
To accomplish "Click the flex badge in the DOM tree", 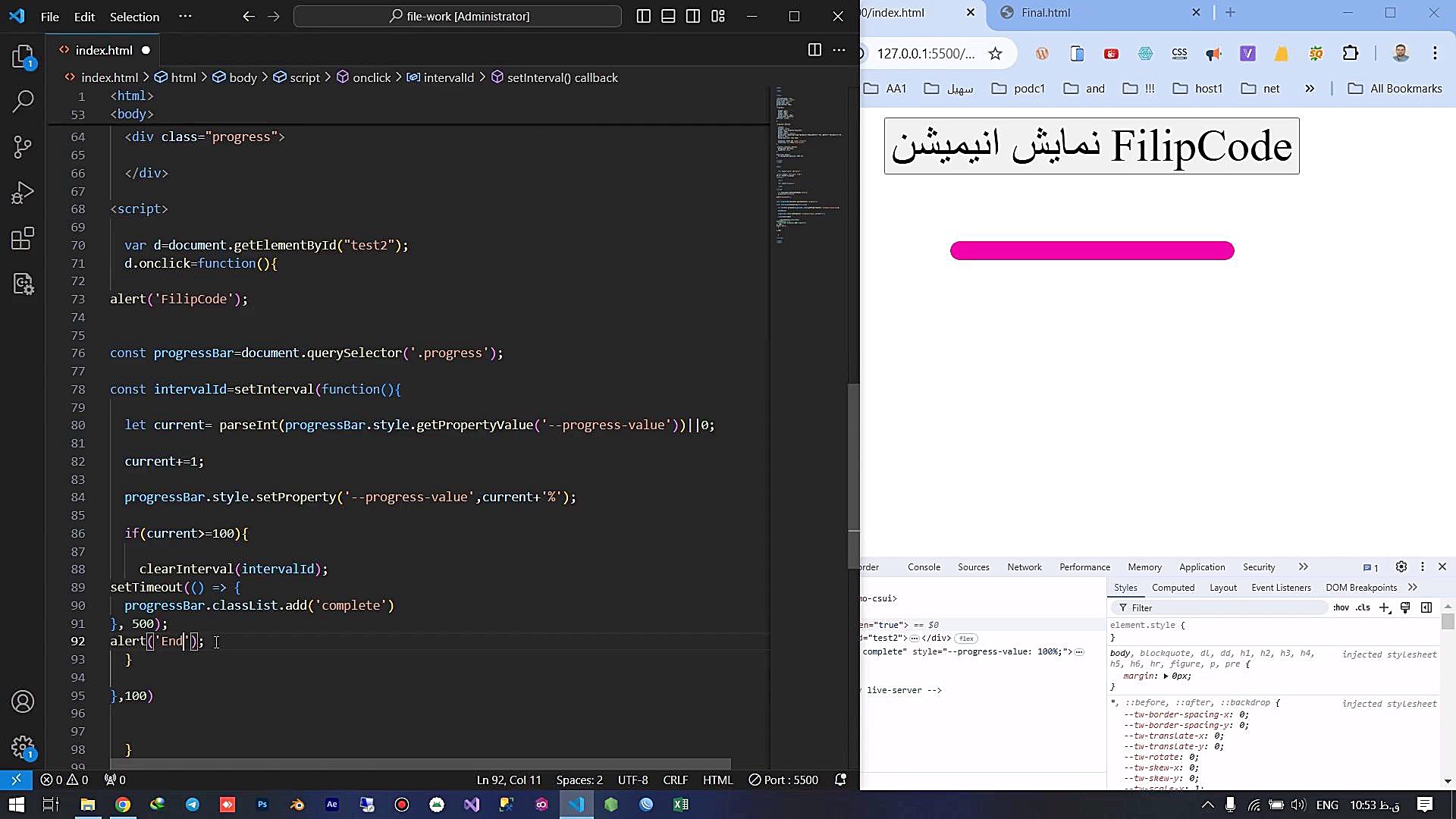I will pos(966,639).
